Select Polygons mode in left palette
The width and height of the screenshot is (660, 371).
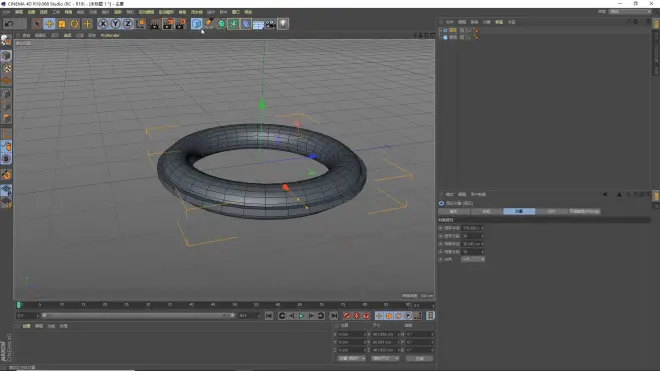tap(6, 118)
